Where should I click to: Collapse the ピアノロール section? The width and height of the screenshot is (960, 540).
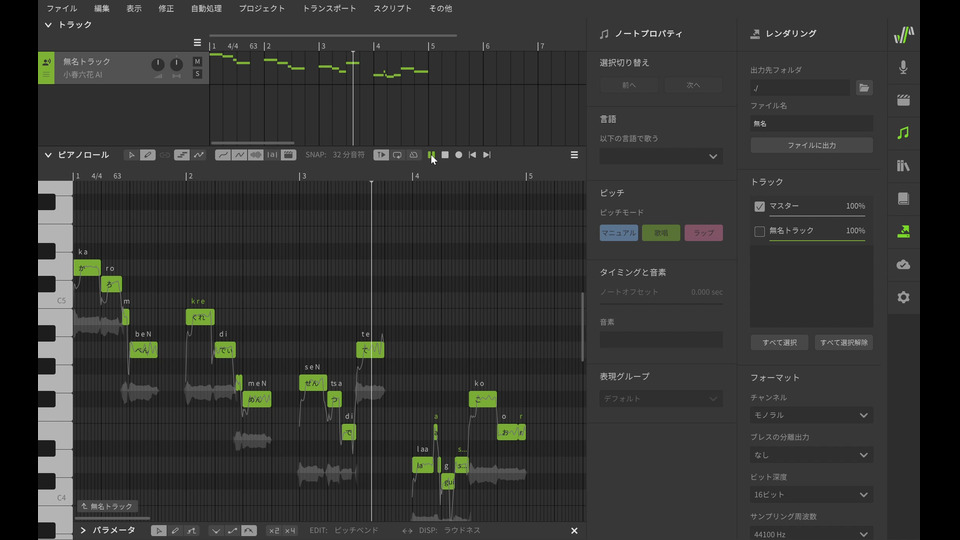(x=48, y=155)
